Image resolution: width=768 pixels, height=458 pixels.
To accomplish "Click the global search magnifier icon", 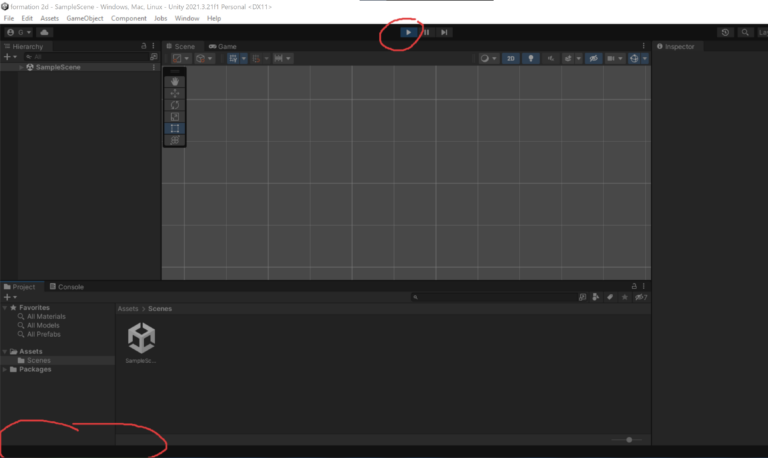I will point(745,32).
